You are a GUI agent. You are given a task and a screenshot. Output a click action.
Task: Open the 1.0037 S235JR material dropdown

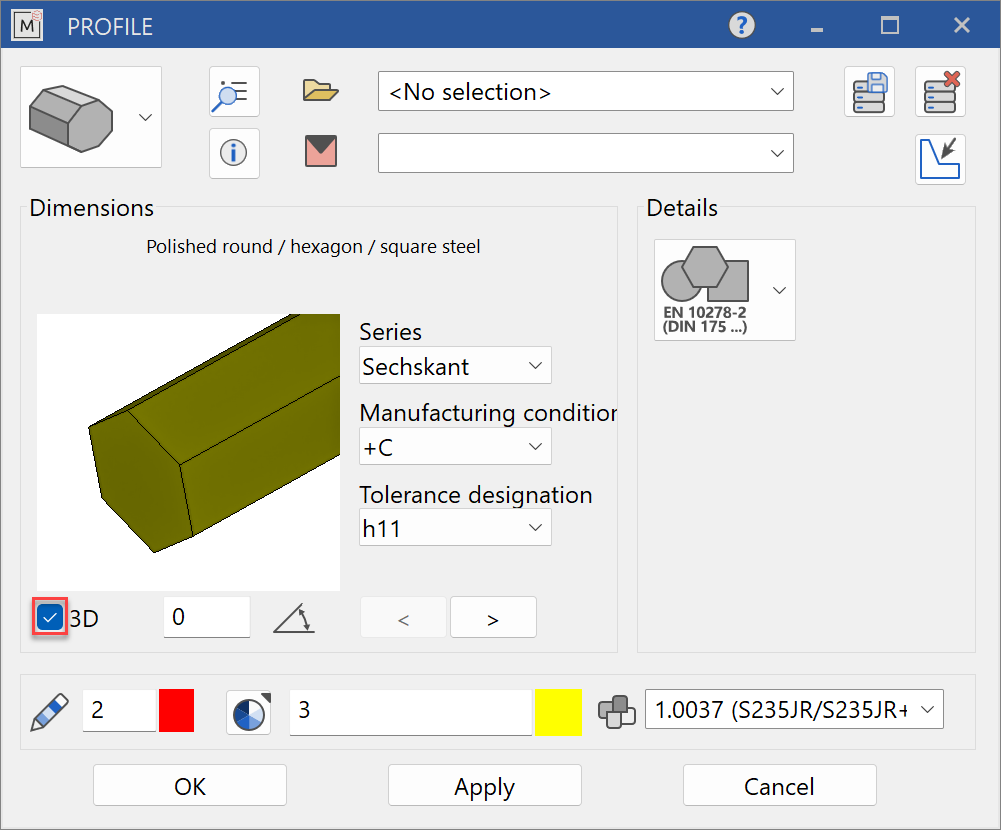[x=794, y=709]
